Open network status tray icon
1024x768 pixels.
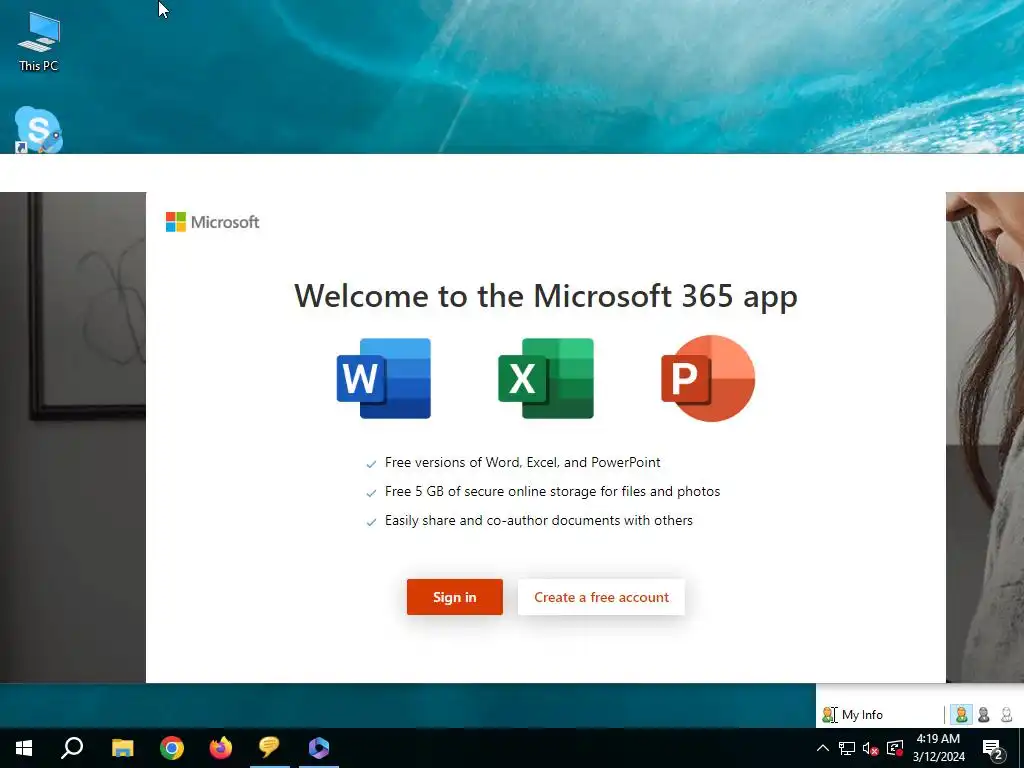[847, 748]
